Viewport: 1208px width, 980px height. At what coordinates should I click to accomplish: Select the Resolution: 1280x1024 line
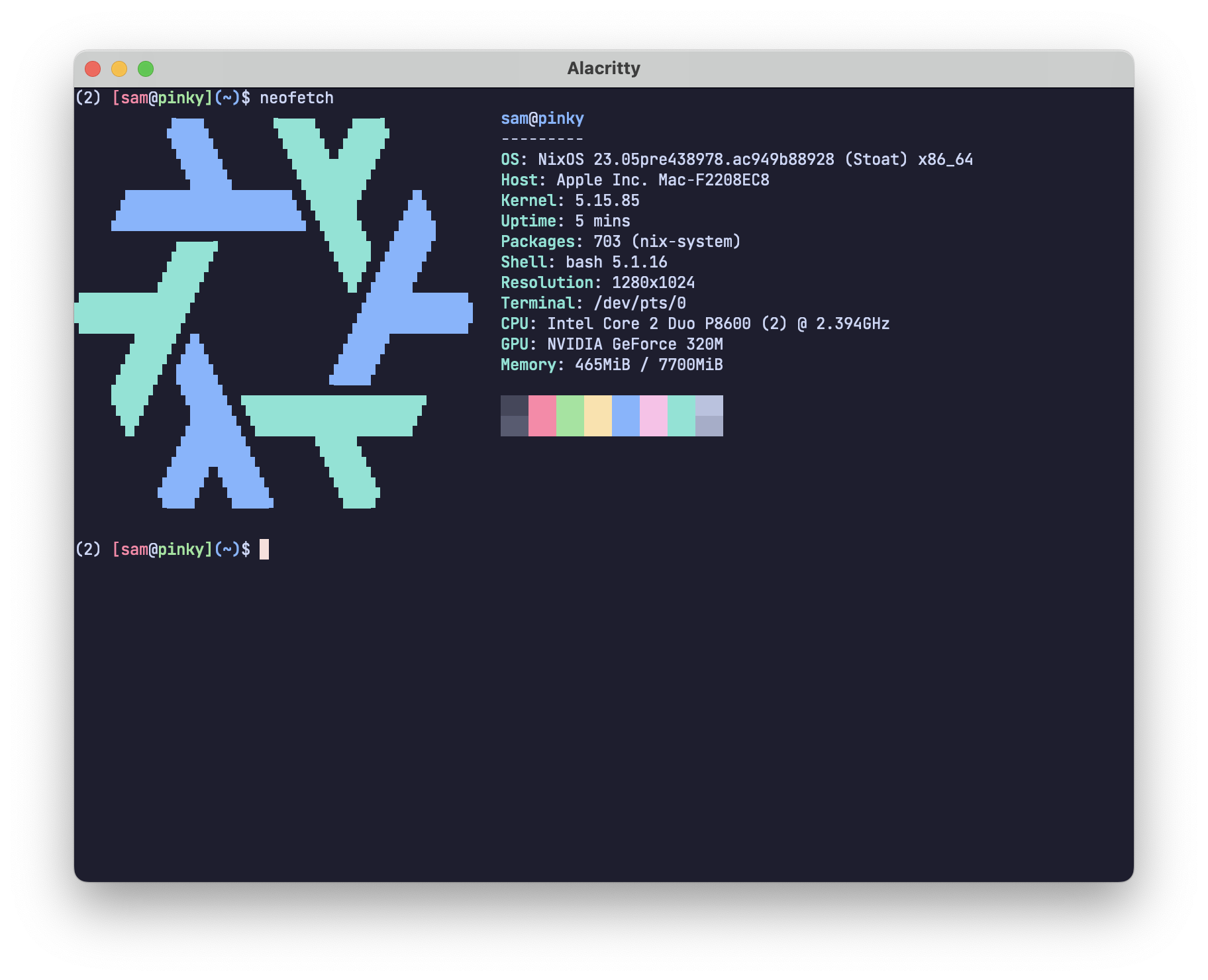pos(598,283)
